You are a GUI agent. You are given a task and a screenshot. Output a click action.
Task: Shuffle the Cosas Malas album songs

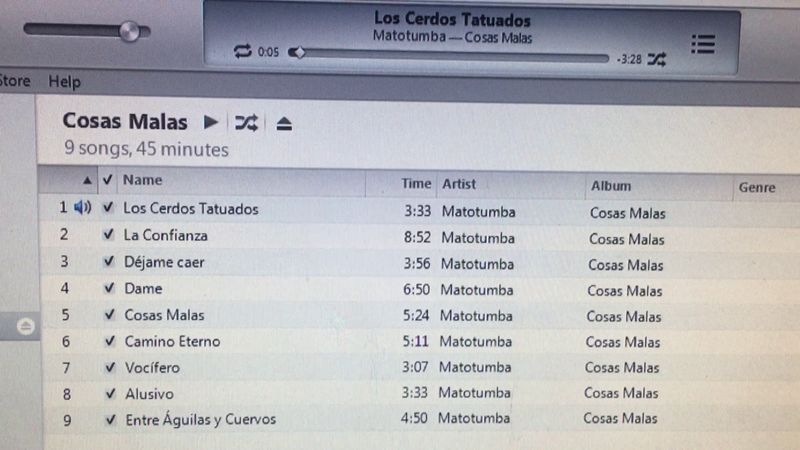tap(246, 123)
